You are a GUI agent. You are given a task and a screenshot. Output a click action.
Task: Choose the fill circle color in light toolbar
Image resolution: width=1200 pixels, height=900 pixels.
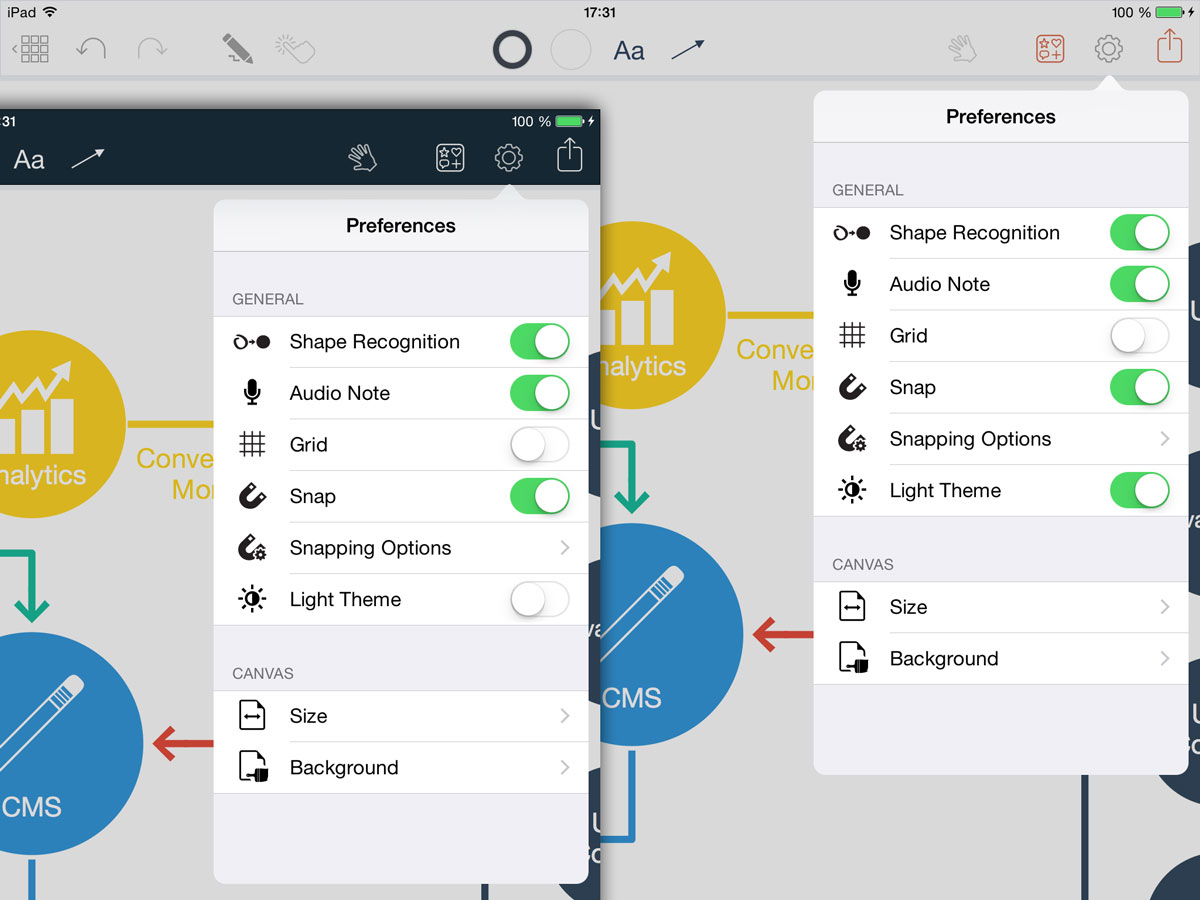(x=571, y=49)
